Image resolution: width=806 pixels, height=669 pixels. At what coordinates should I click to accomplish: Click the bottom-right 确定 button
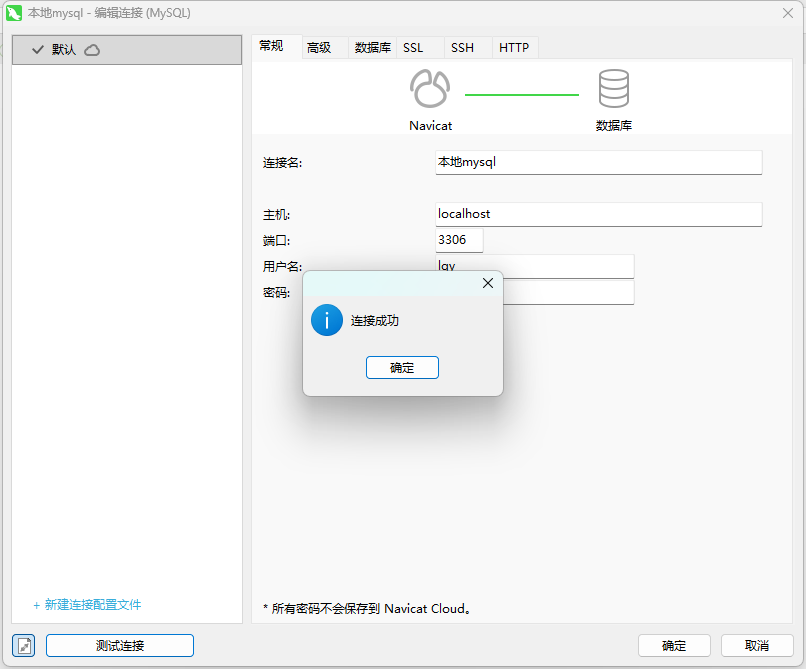[674, 645]
